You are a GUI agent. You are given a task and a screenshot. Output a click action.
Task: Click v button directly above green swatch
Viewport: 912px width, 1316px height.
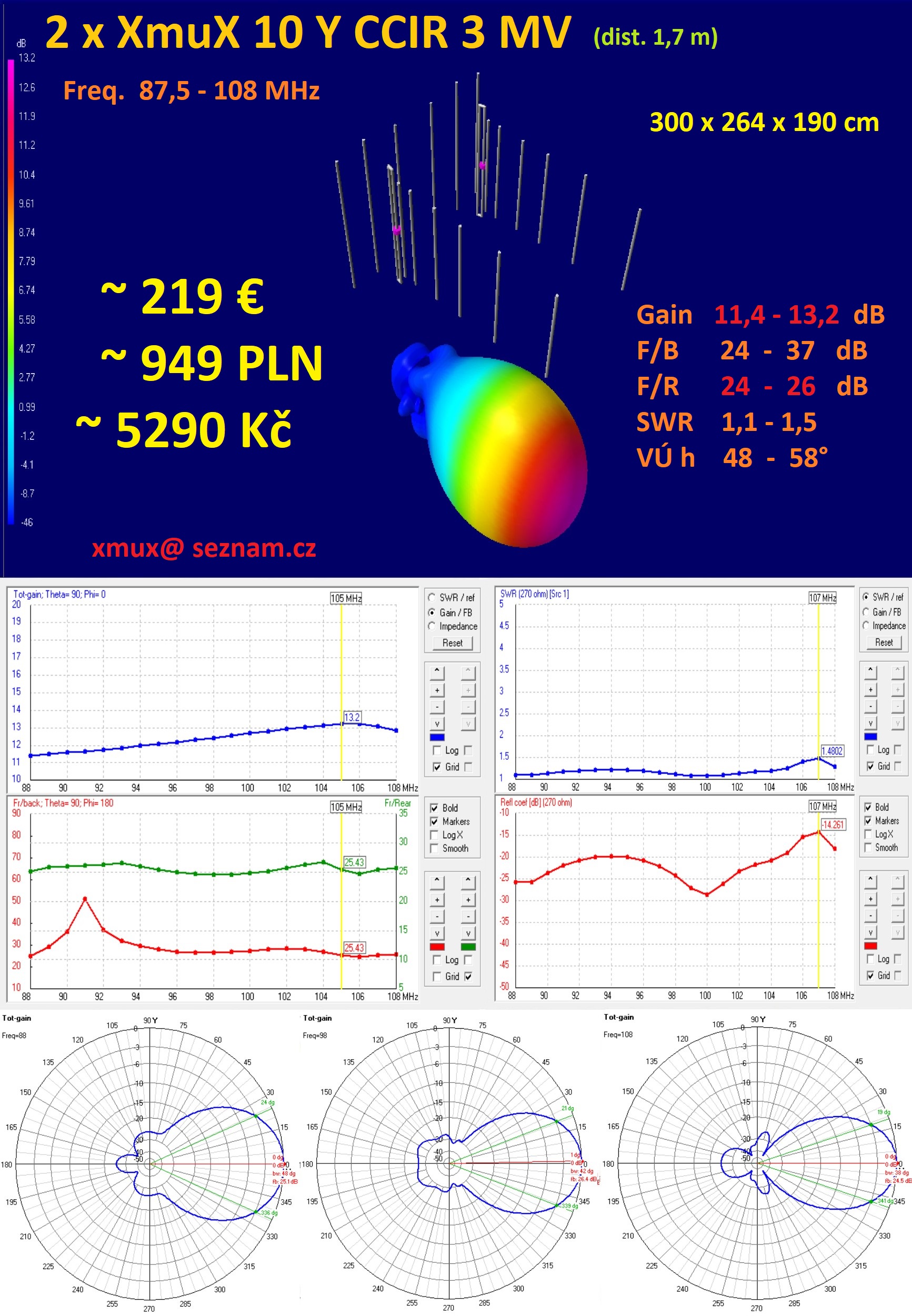click(468, 933)
